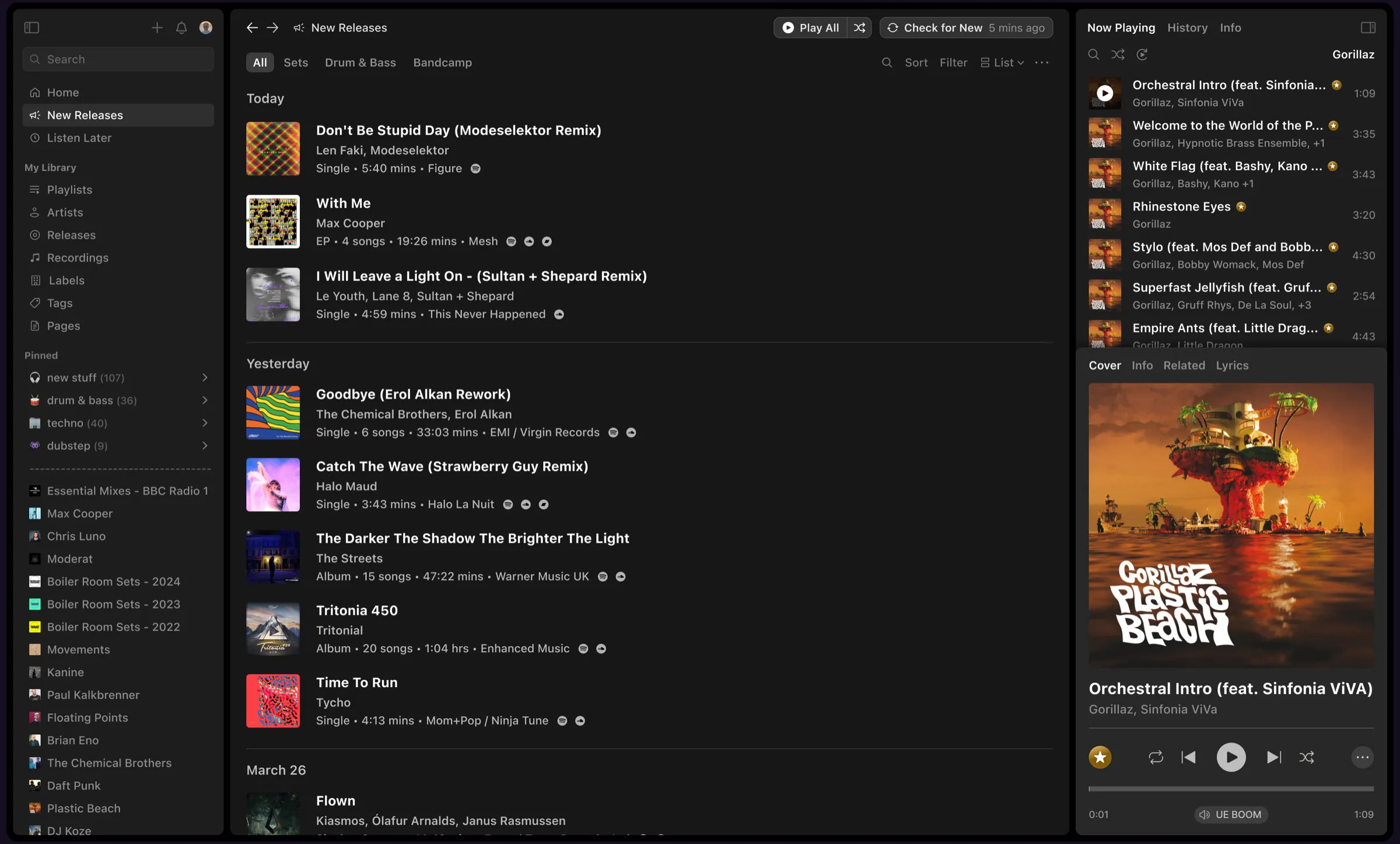The width and height of the screenshot is (1400, 844).
Task: Go to the previous track
Action: pos(1189,757)
